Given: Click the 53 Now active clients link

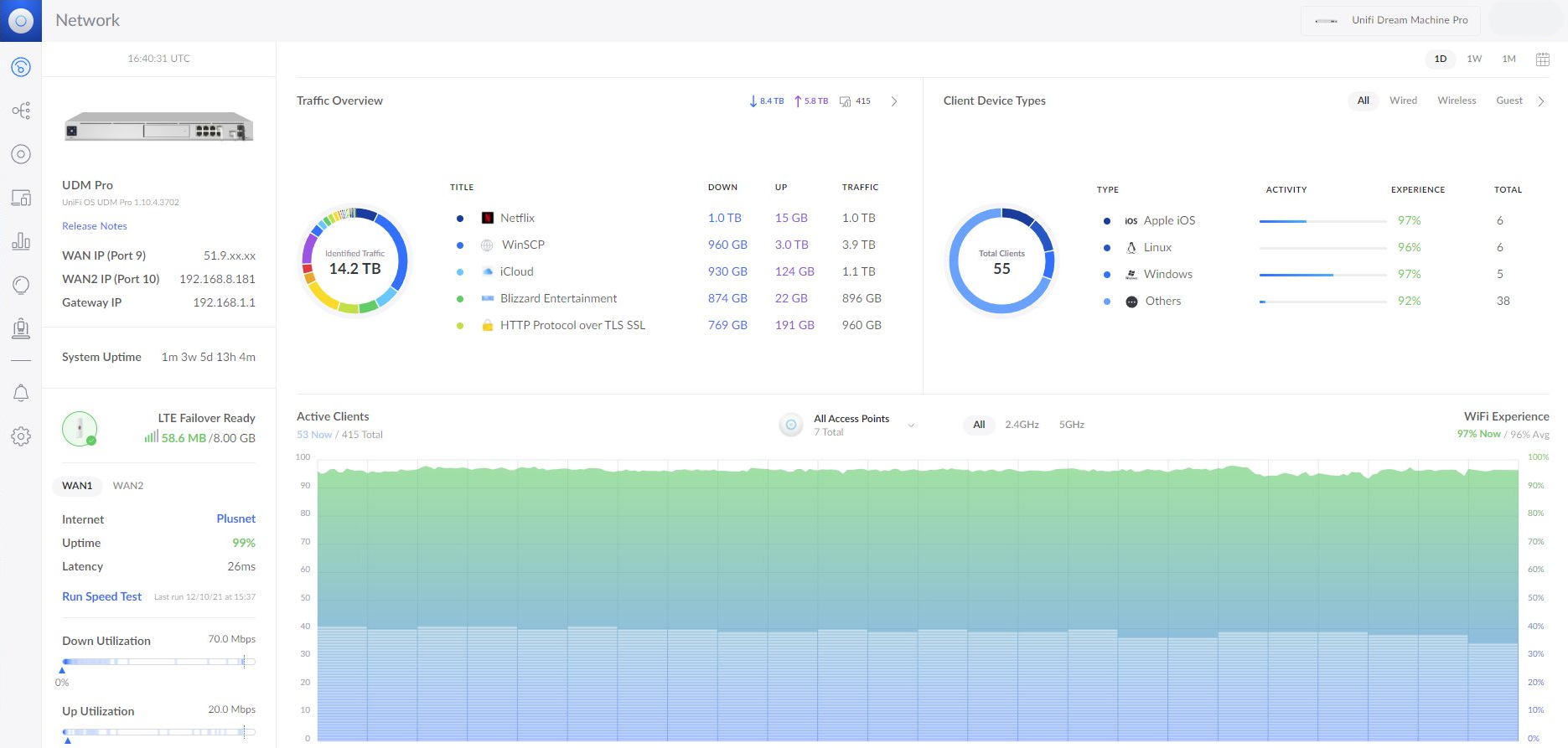Looking at the screenshot, I should 314,435.
